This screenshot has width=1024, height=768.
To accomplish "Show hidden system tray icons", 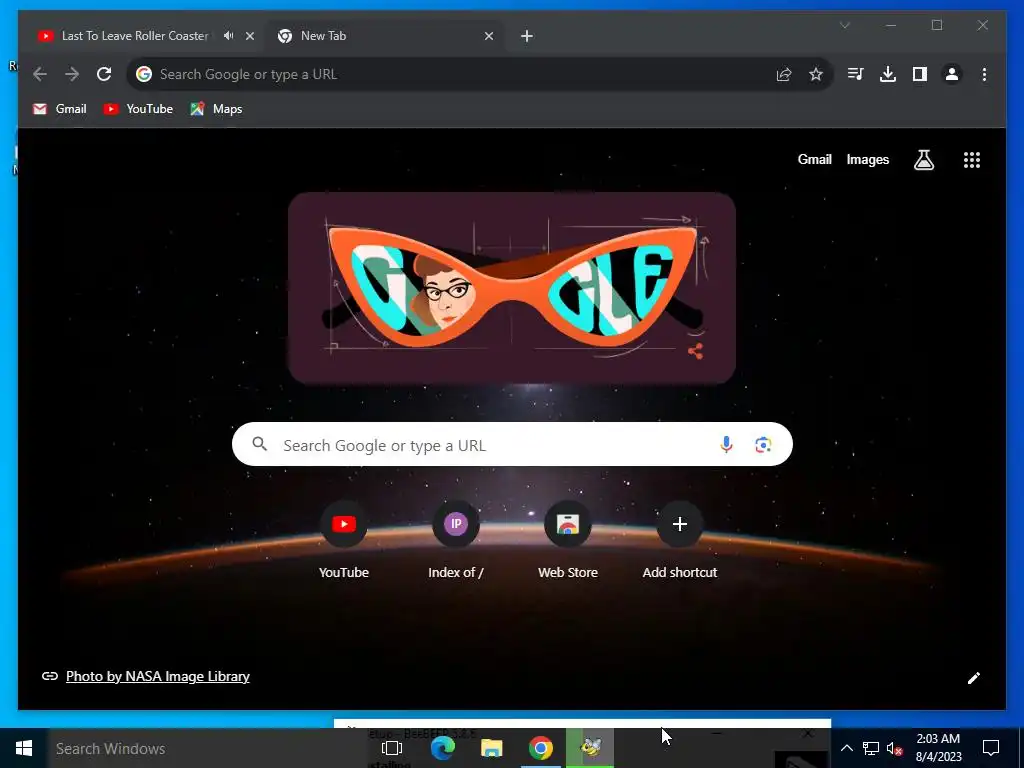I will [846, 748].
